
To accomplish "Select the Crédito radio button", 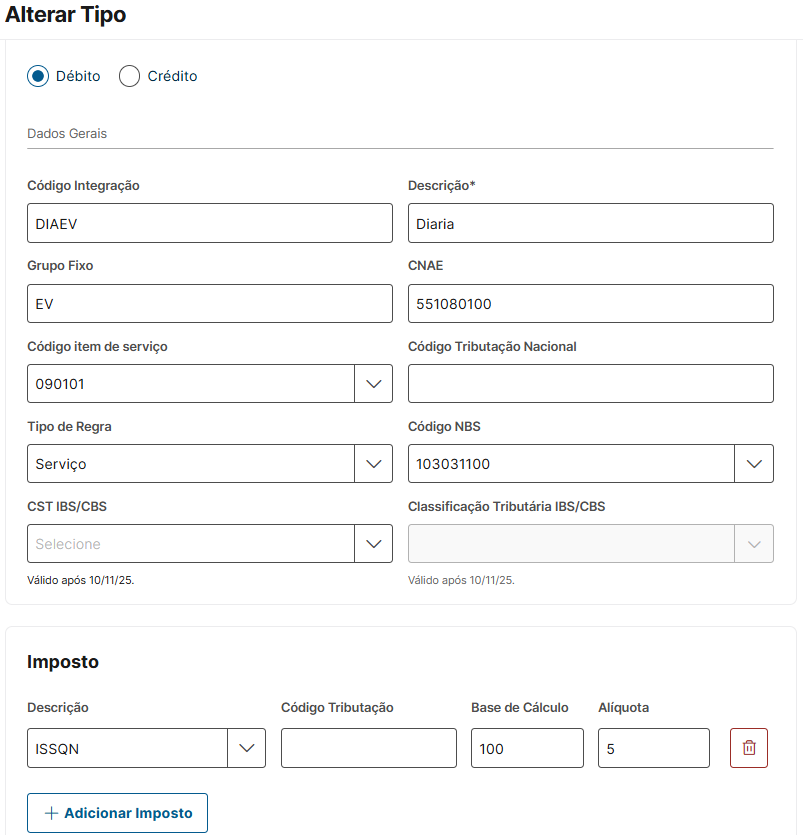I will (x=129, y=76).
